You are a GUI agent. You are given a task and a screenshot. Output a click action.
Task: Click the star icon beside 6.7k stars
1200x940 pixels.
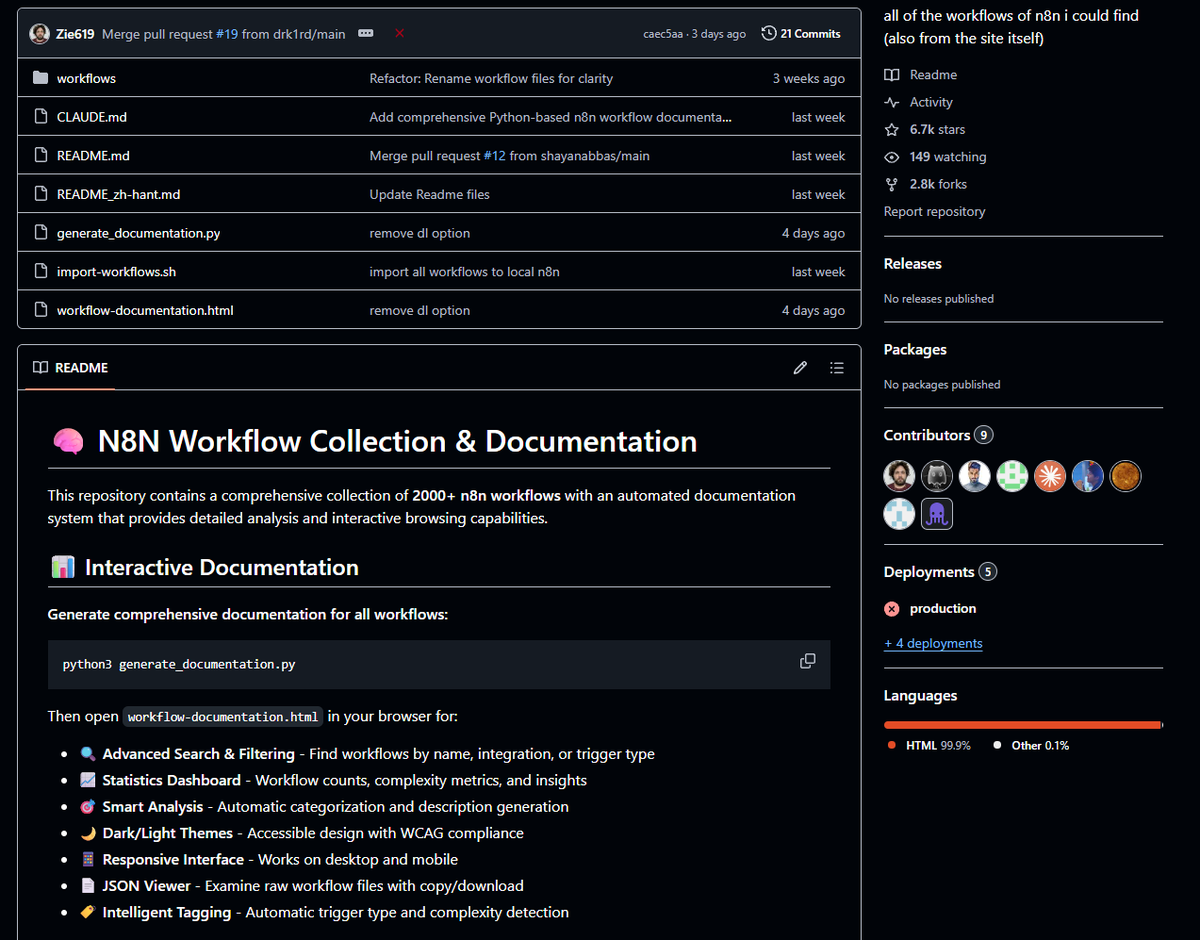pos(892,129)
